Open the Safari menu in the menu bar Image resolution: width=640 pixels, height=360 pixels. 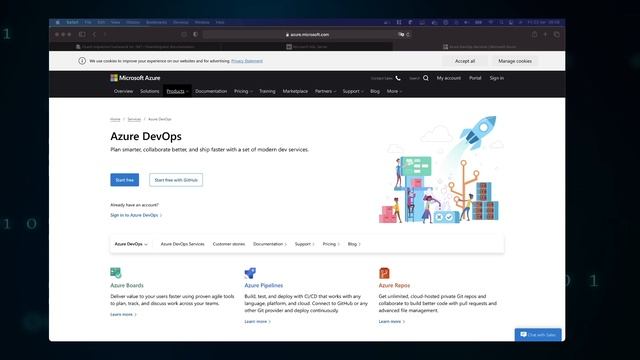point(72,22)
